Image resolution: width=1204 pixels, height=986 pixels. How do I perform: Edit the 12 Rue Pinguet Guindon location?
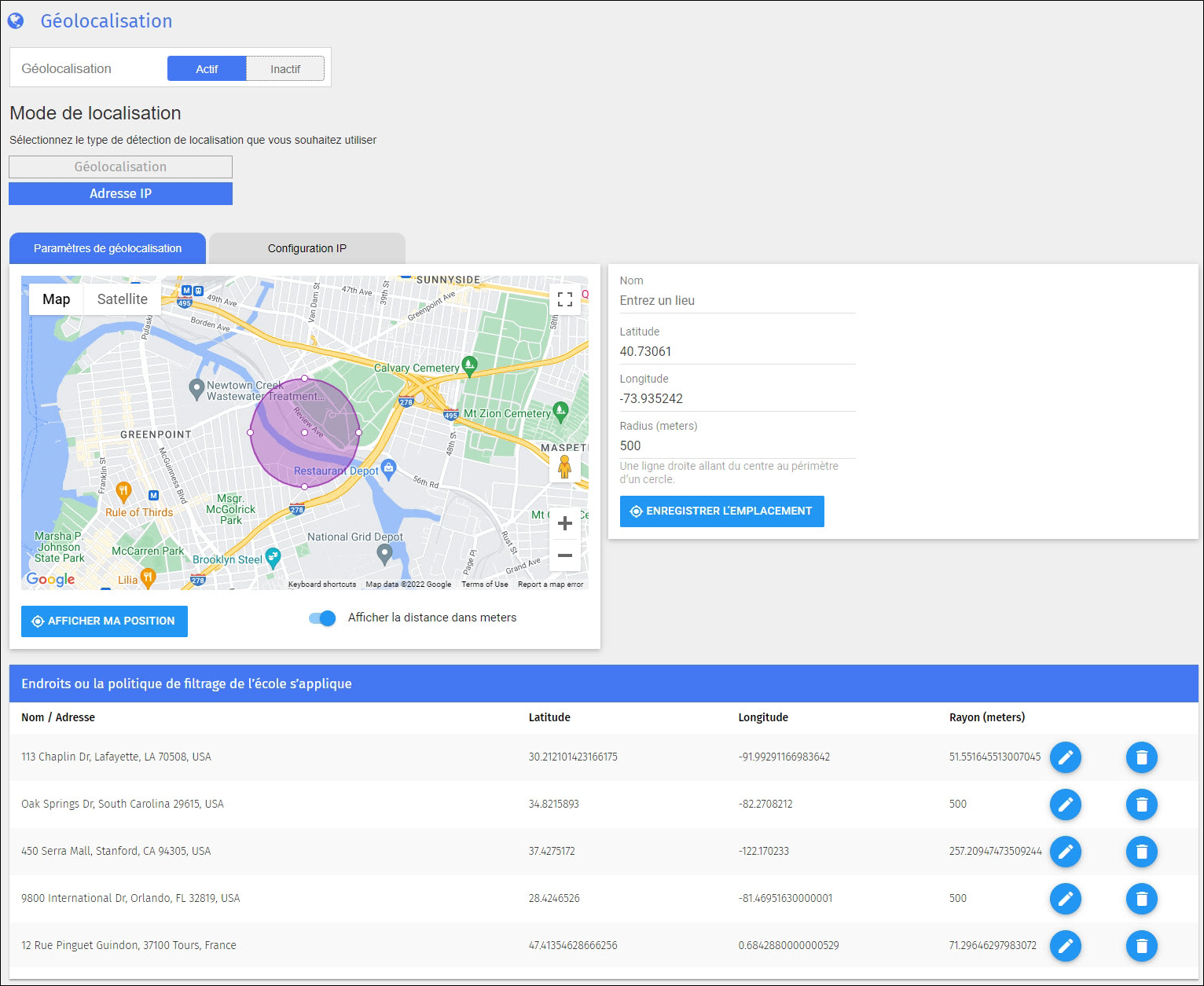click(x=1065, y=946)
